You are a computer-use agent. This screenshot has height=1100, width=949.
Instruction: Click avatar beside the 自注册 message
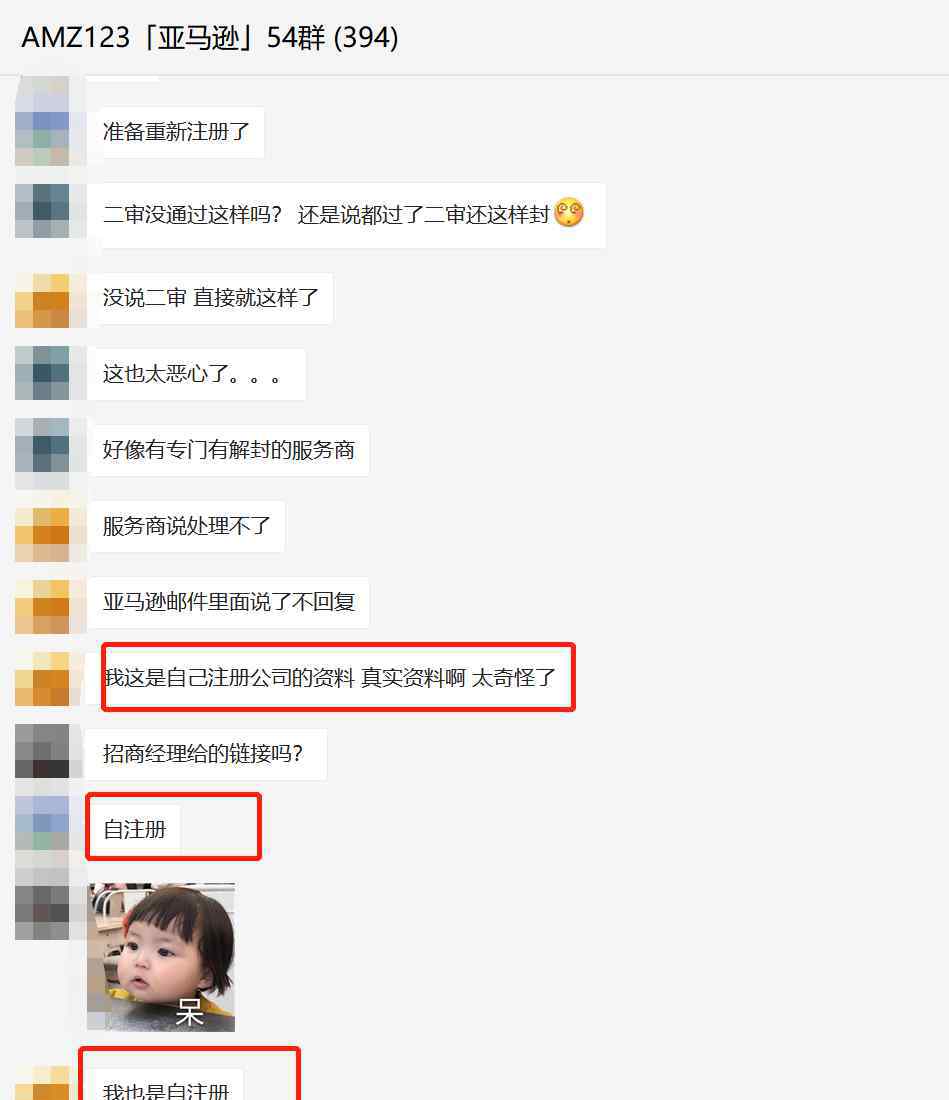(42, 824)
